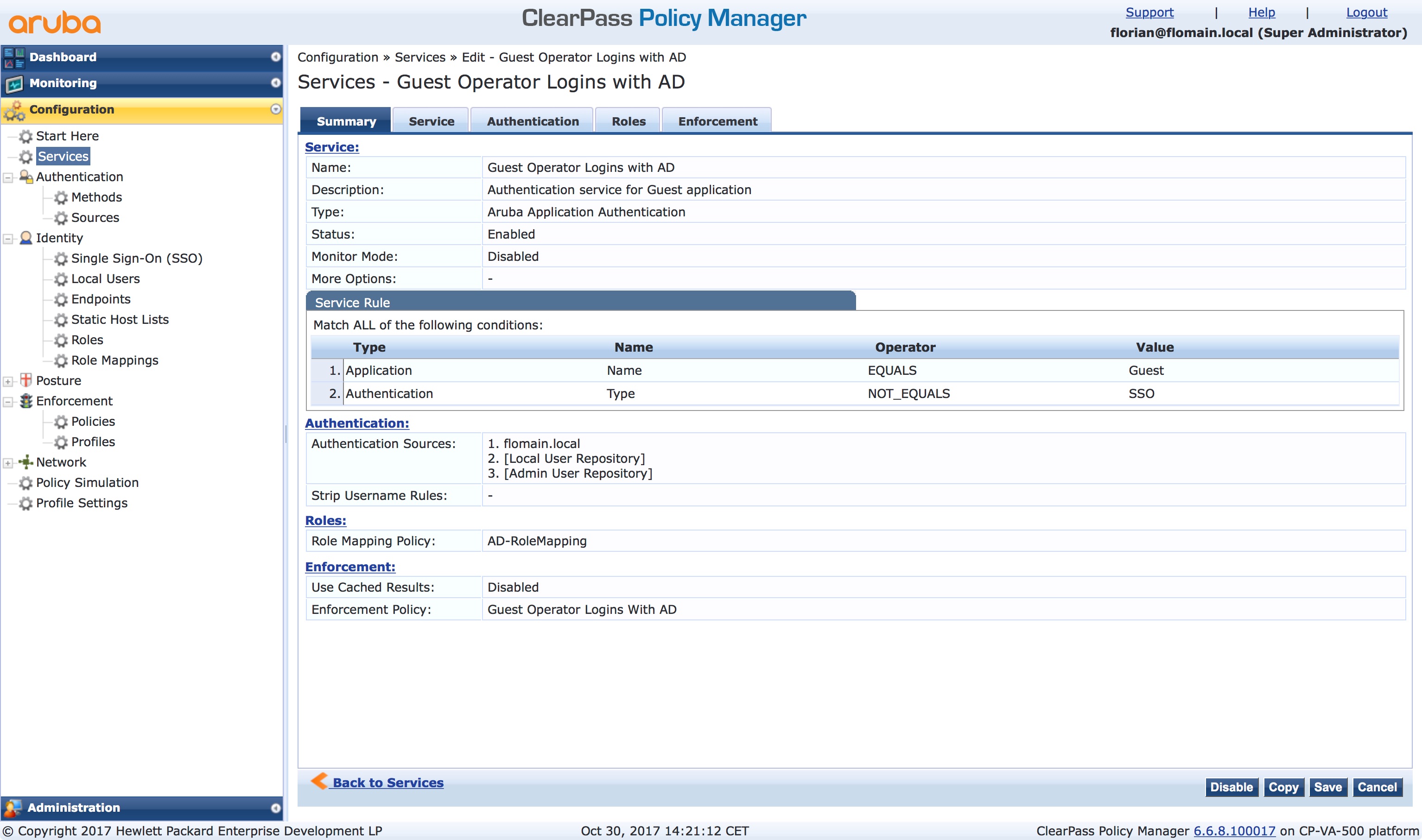Open the Service tab
This screenshot has width=1422, height=840.
[x=431, y=120]
